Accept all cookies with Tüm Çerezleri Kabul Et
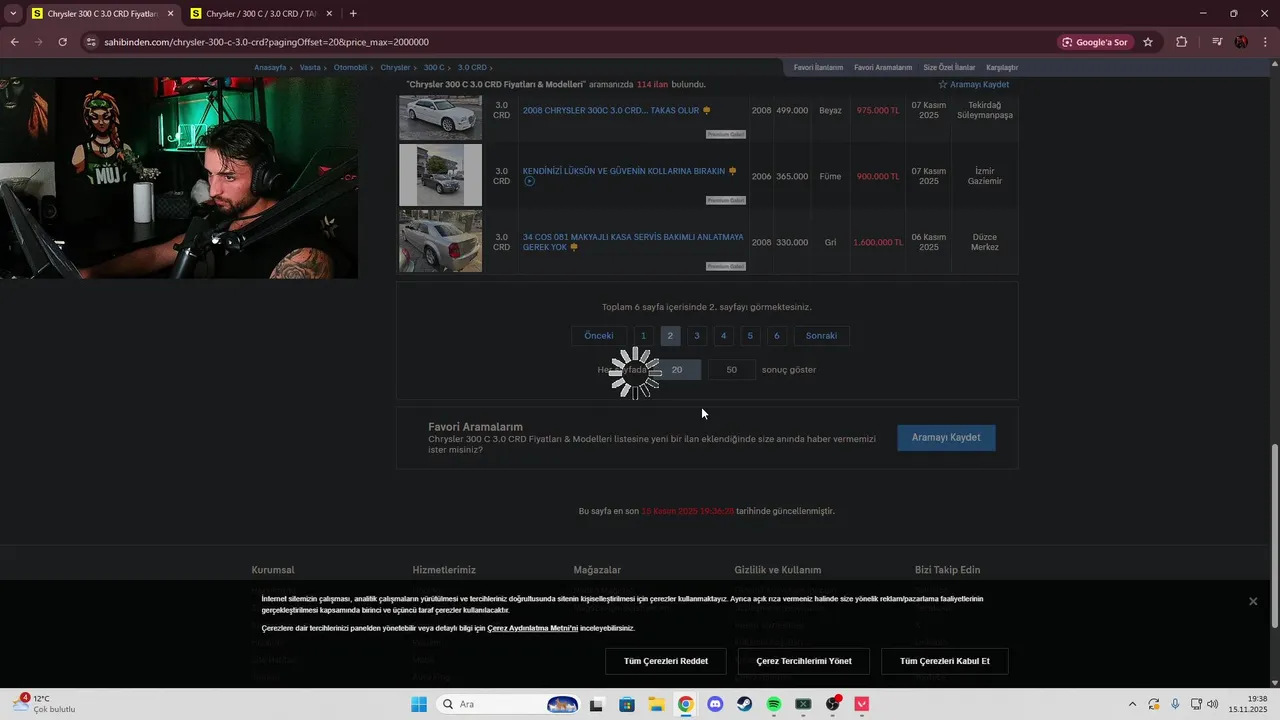 pos(945,661)
